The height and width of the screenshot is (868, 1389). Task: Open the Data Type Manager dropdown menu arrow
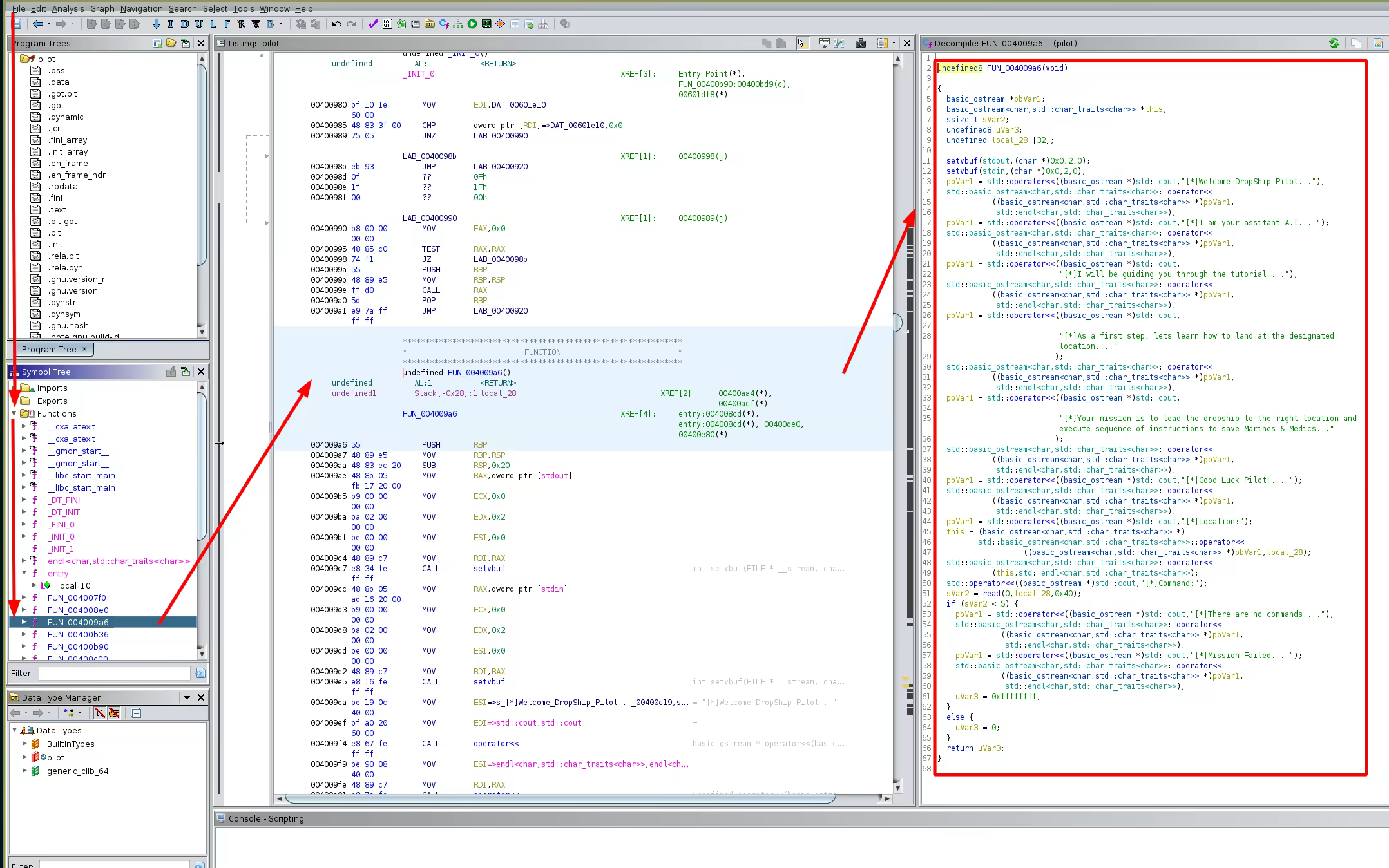[187, 697]
